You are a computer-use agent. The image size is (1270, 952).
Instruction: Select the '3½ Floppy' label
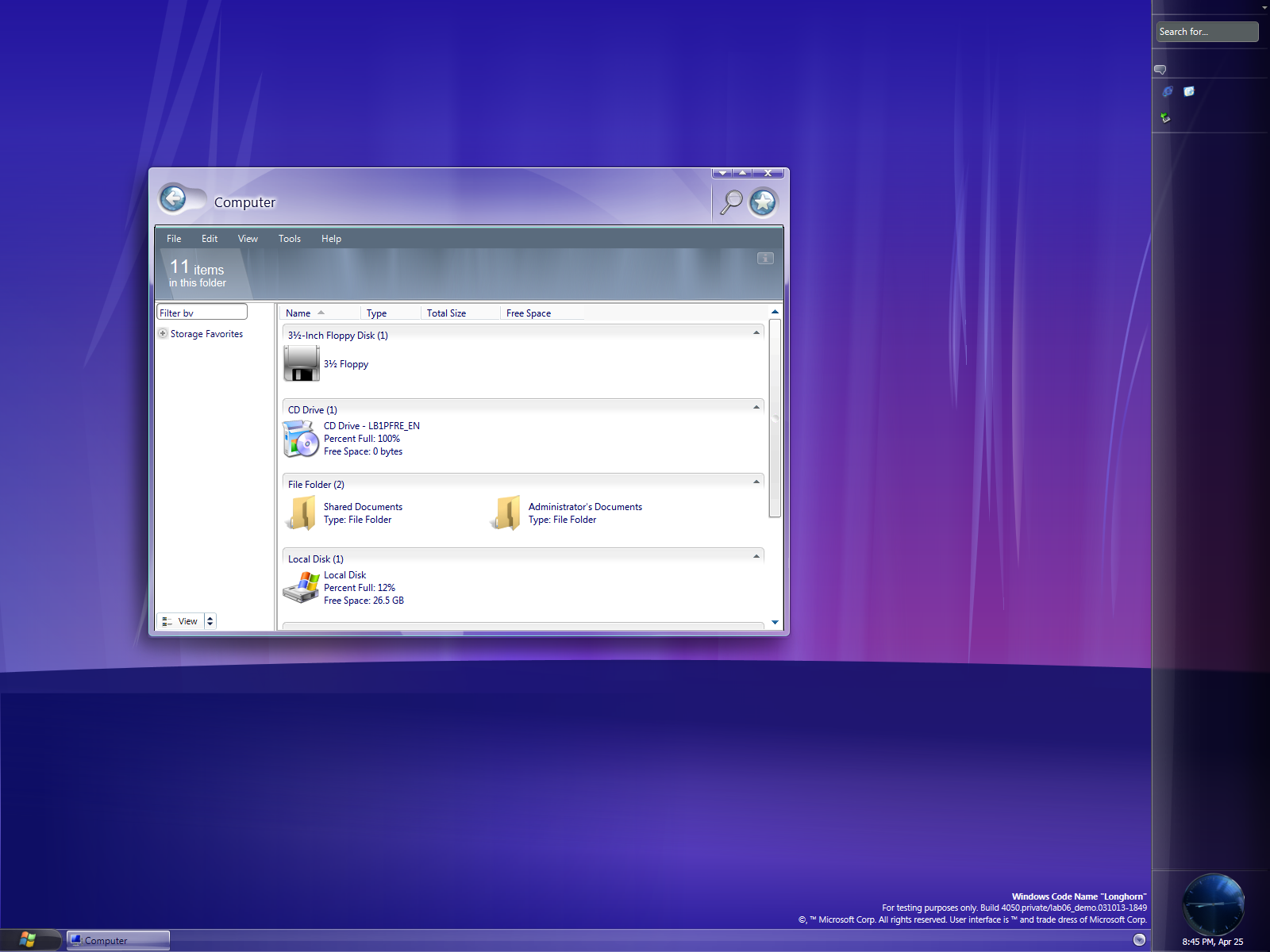coord(346,364)
